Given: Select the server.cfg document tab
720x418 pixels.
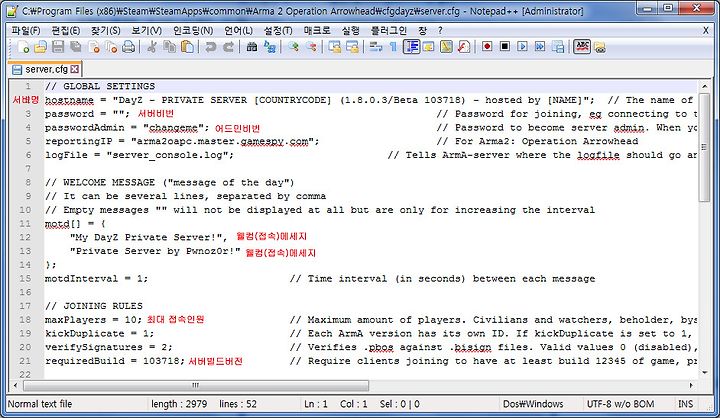Looking at the screenshot, I should coord(45,69).
